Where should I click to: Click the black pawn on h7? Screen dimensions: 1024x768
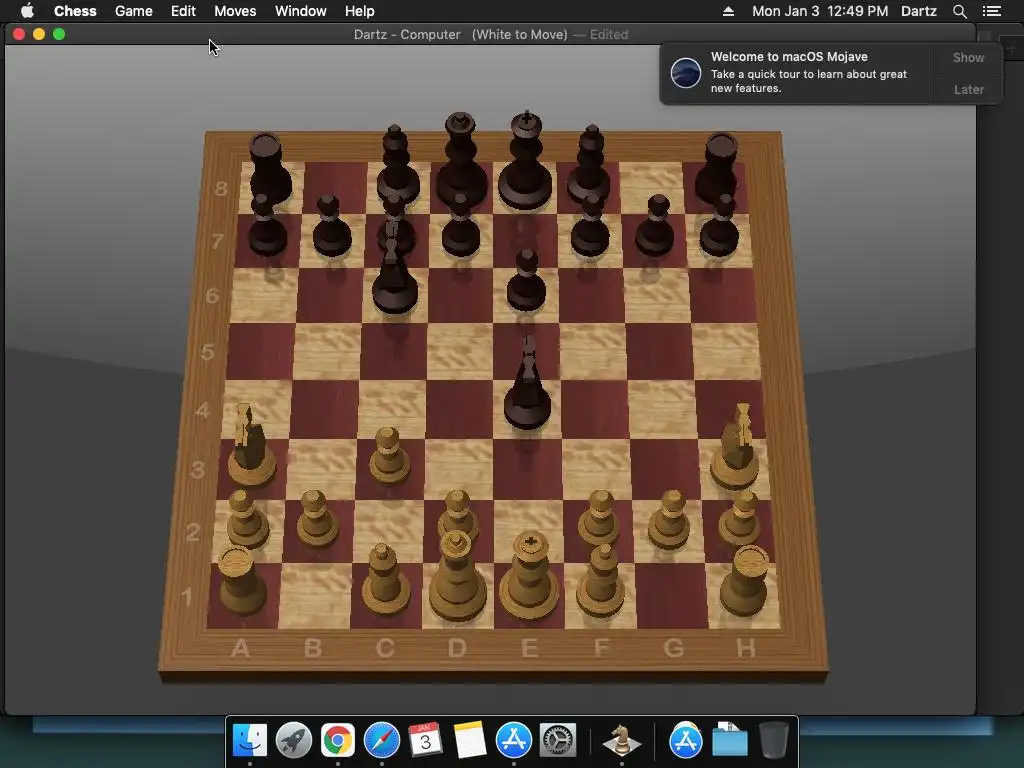720,227
